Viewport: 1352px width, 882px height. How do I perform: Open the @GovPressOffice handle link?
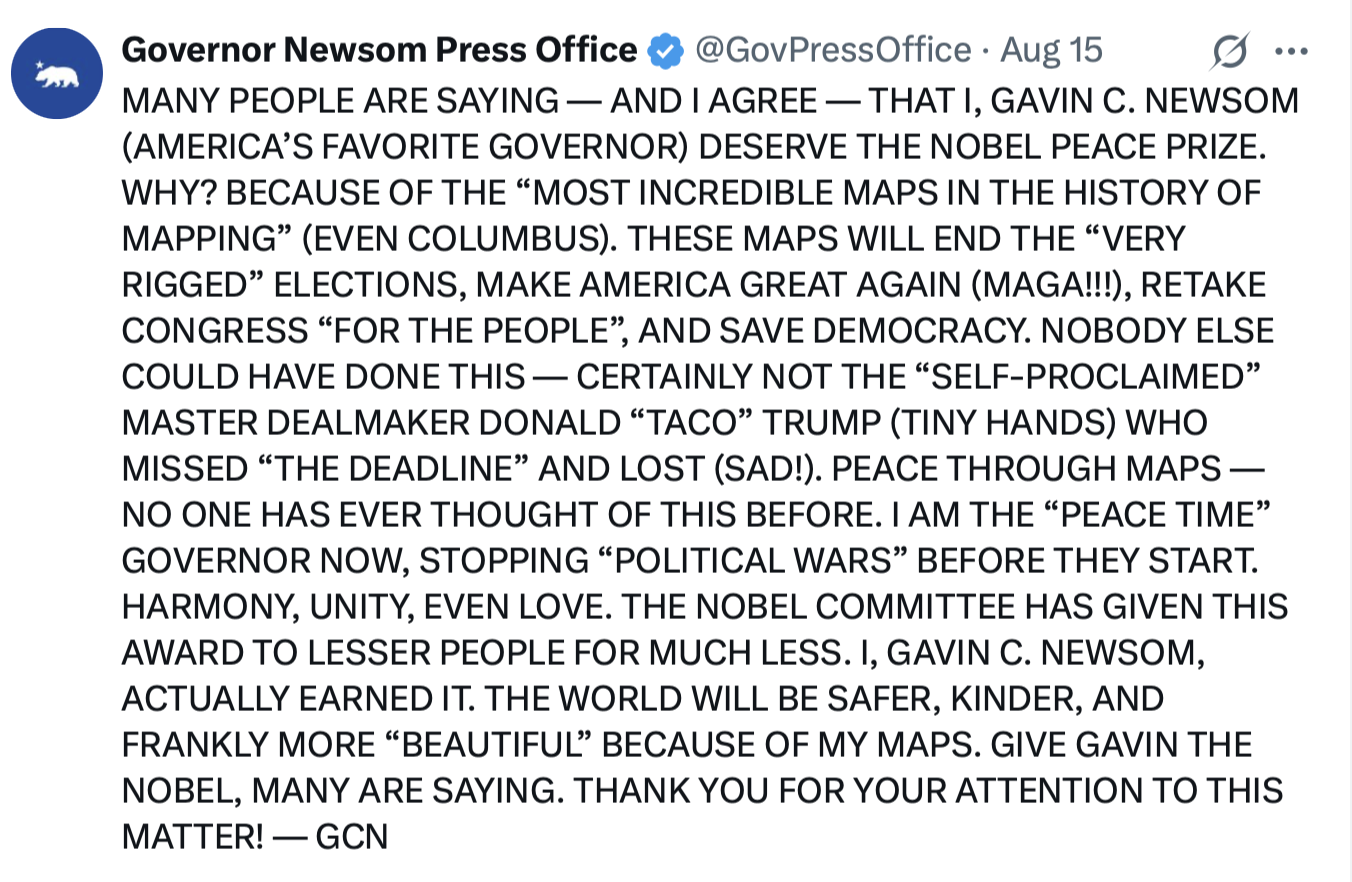832,50
